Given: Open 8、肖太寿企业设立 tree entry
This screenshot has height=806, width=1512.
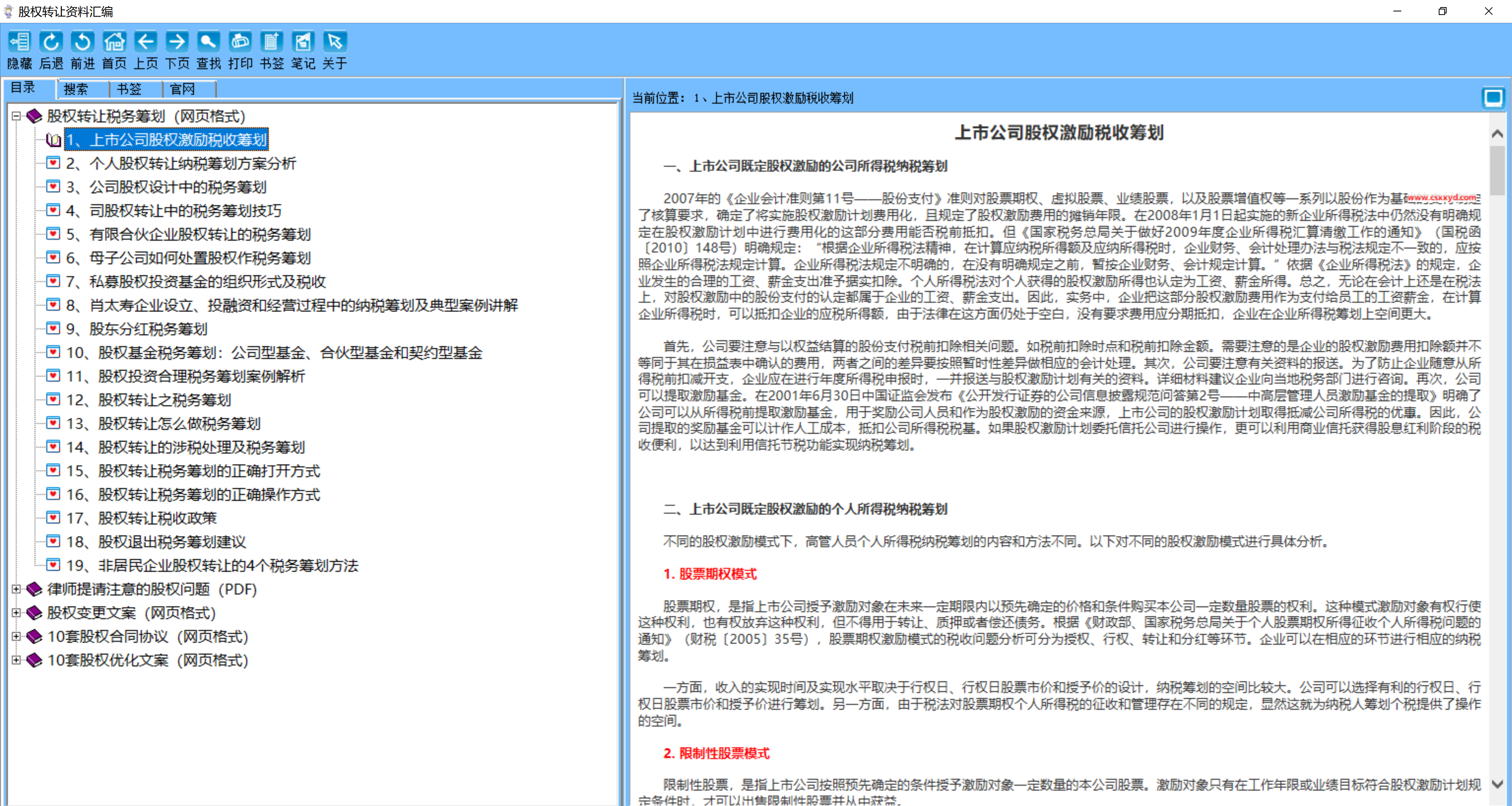Looking at the screenshot, I should click(292, 305).
